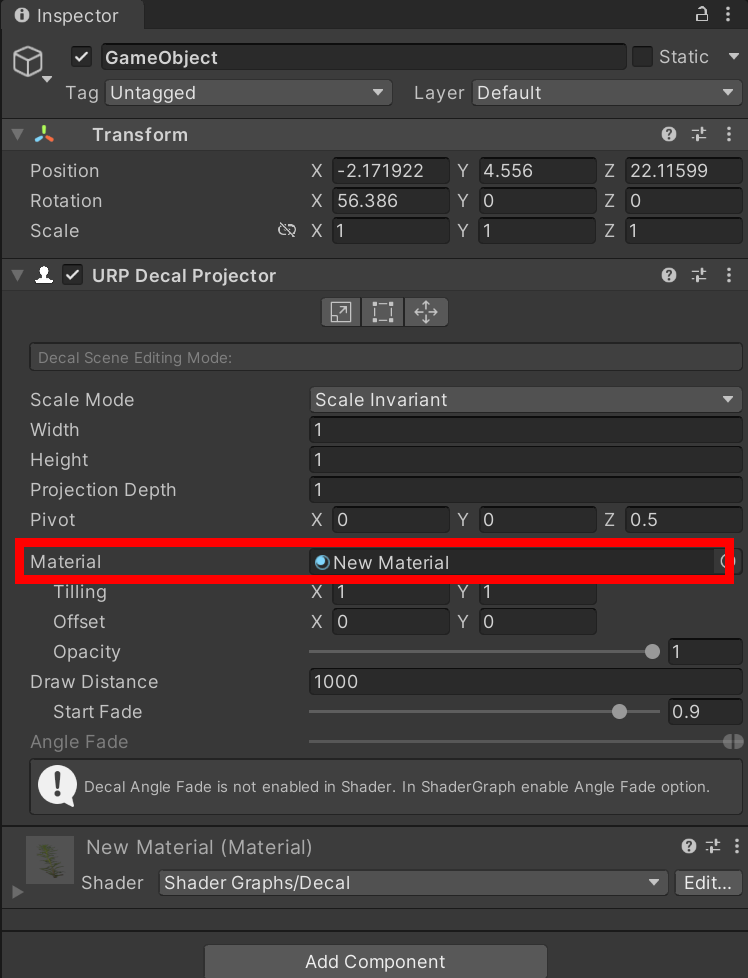The height and width of the screenshot is (978, 748).
Task: Select decal scale edit mode tool
Action: tap(341, 312)
